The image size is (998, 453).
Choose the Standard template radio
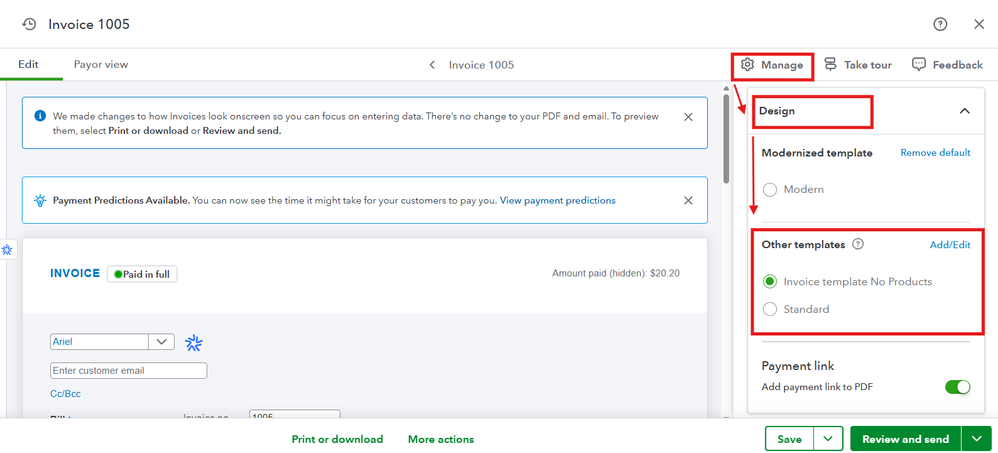[x=770, y=309]
